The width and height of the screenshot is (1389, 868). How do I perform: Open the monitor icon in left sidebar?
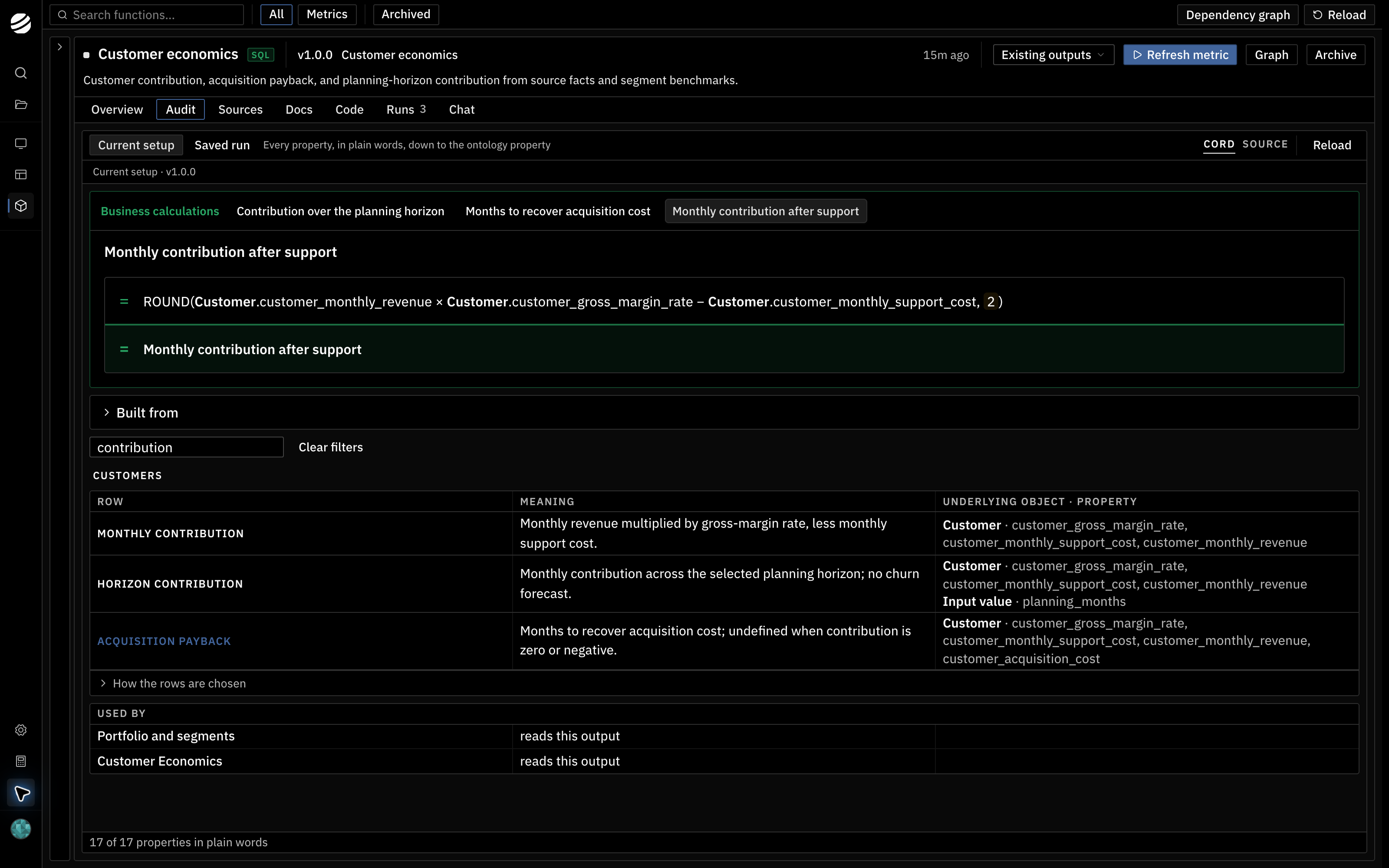pos(21,144)
